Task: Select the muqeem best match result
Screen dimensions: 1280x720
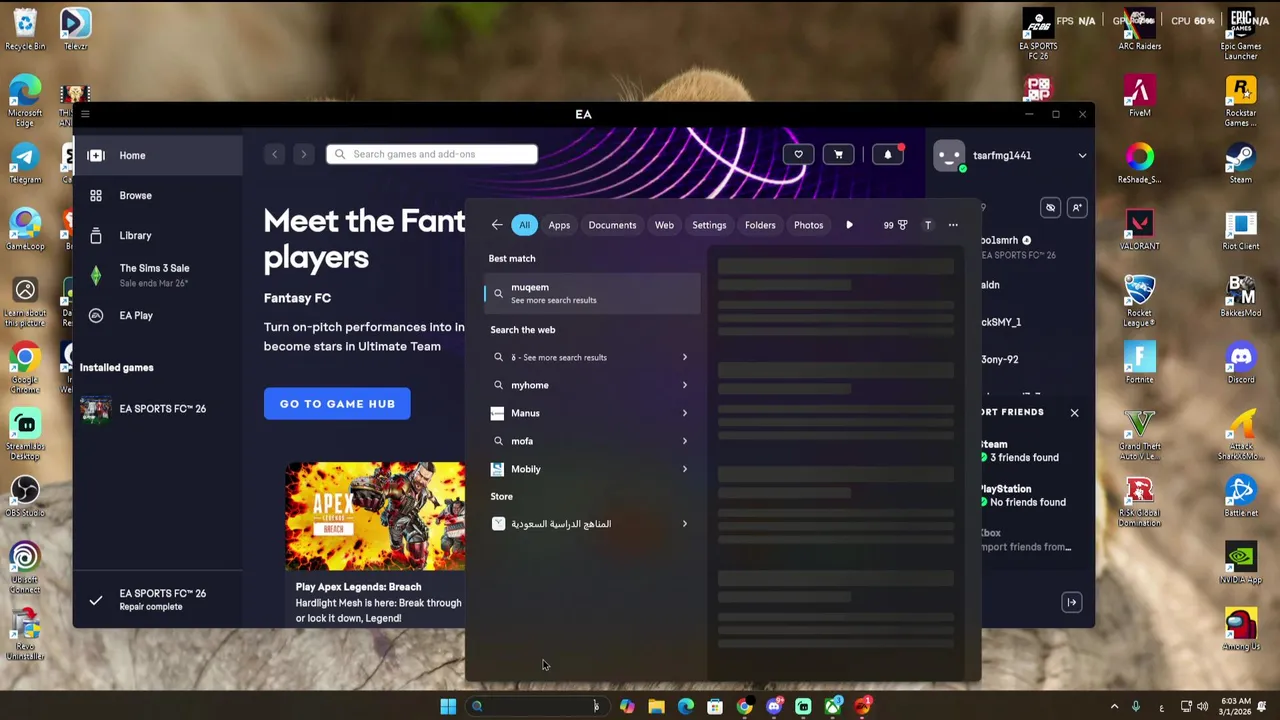Action: tap(593, 293)
